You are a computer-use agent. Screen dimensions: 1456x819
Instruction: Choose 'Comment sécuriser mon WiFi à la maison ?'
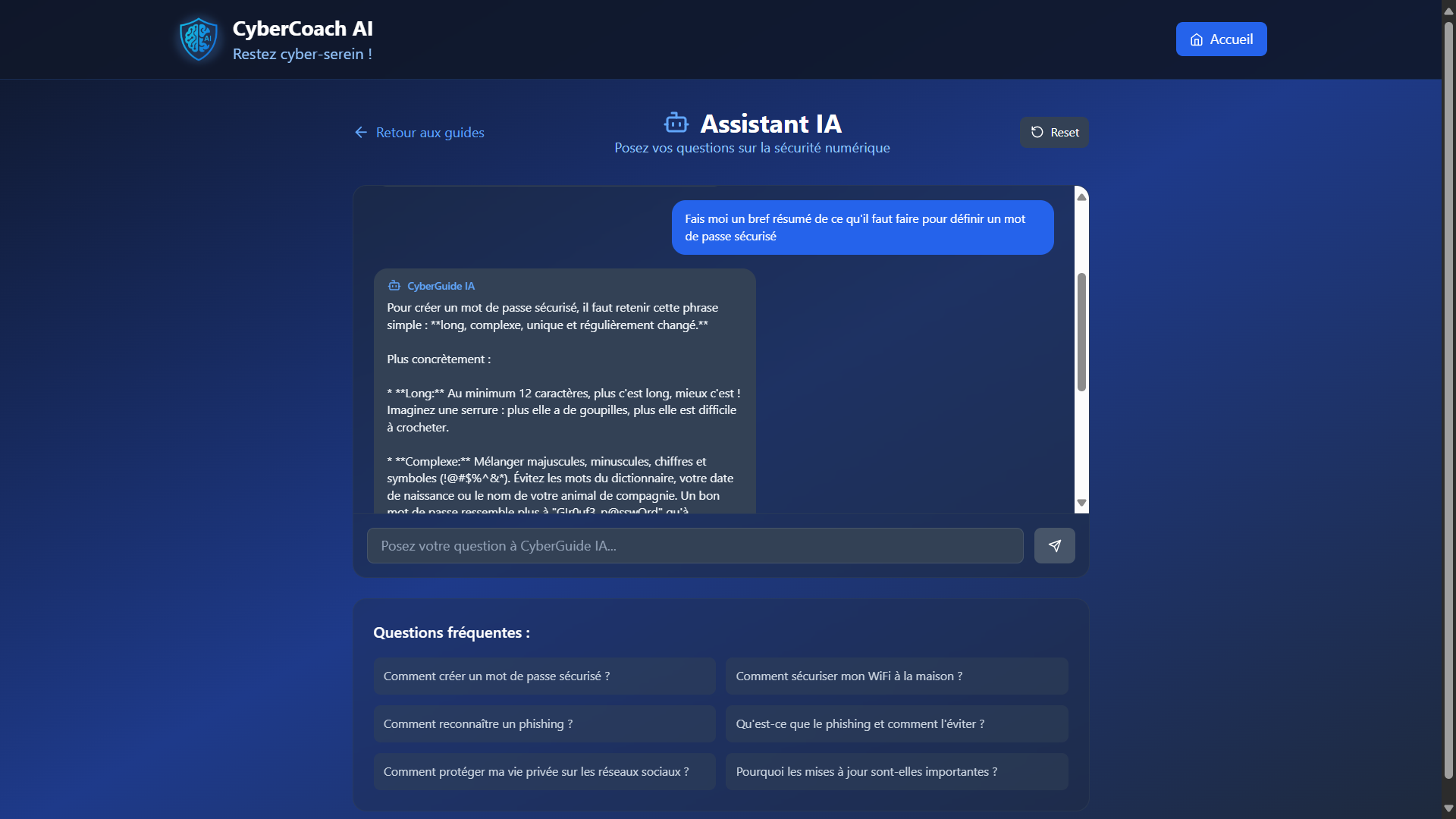pos(896,676)
